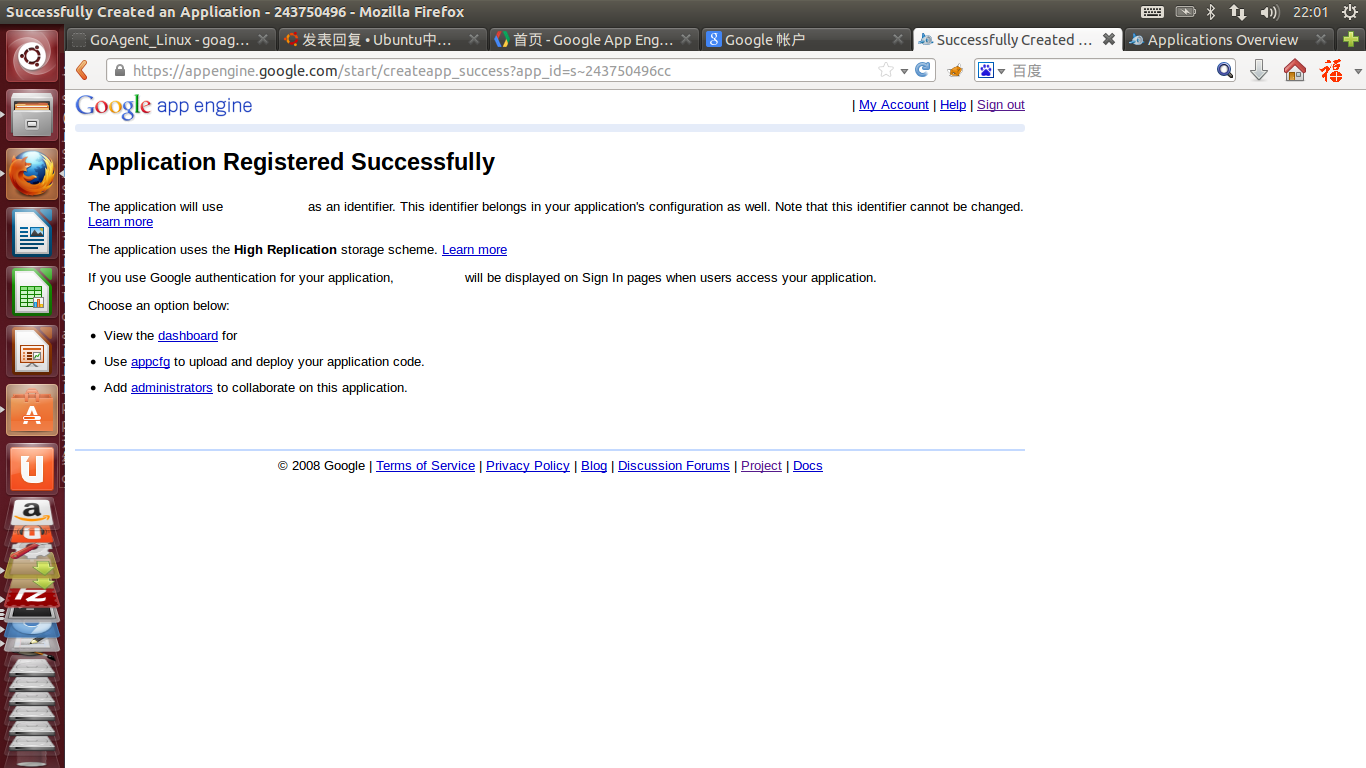View the dashboard link
The height and width of the screenshot is (768, 1366).
click(188, 336)
